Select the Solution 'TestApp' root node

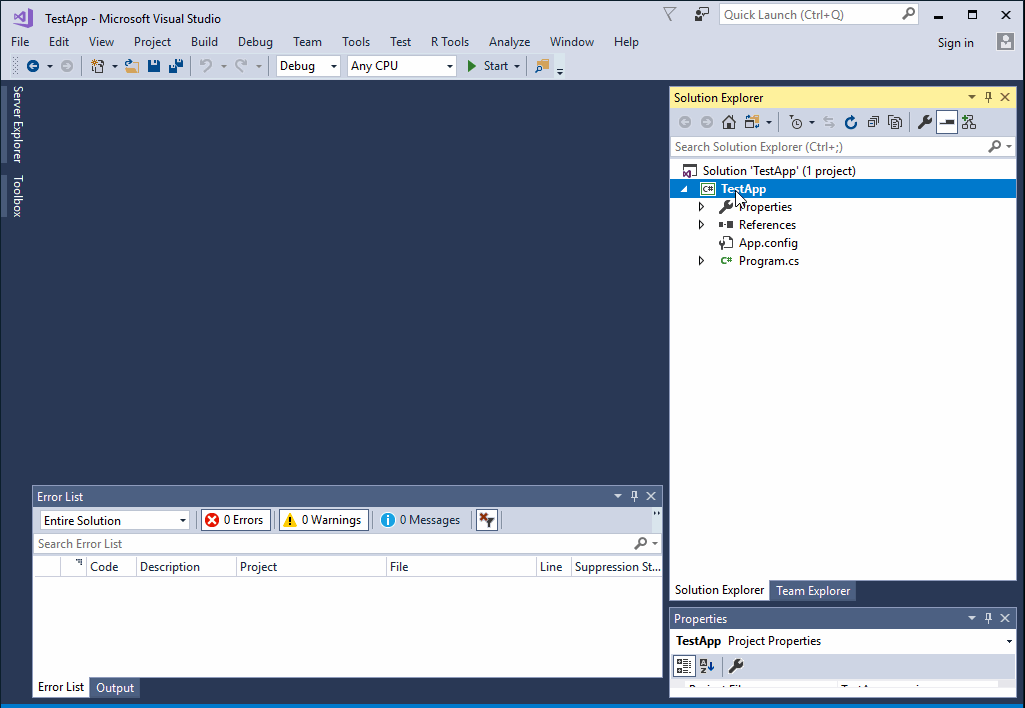[779, 171]
